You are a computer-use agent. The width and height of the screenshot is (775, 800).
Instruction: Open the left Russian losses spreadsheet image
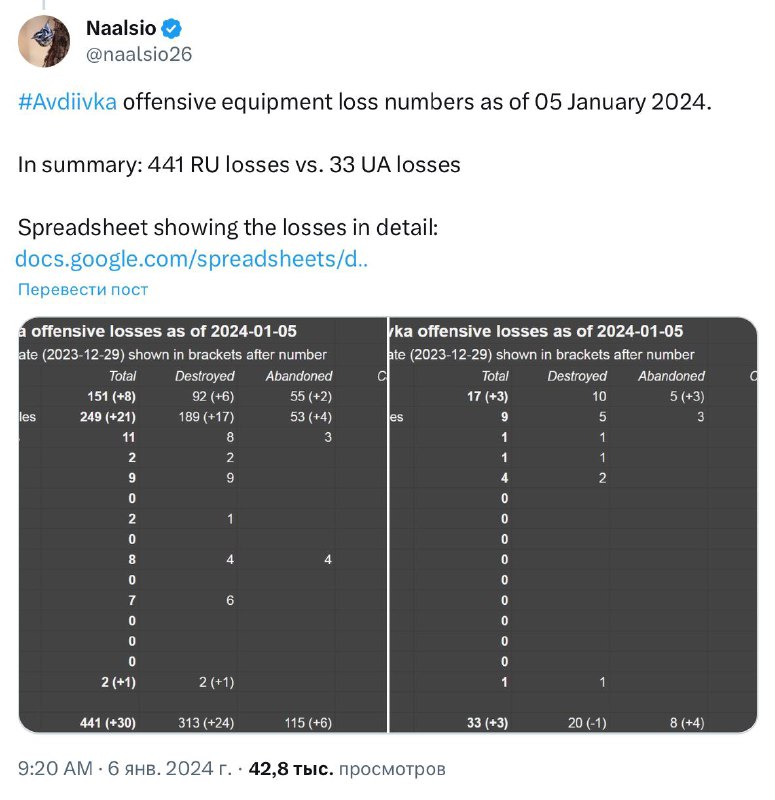pyautogui.click(x=203, y=524)
